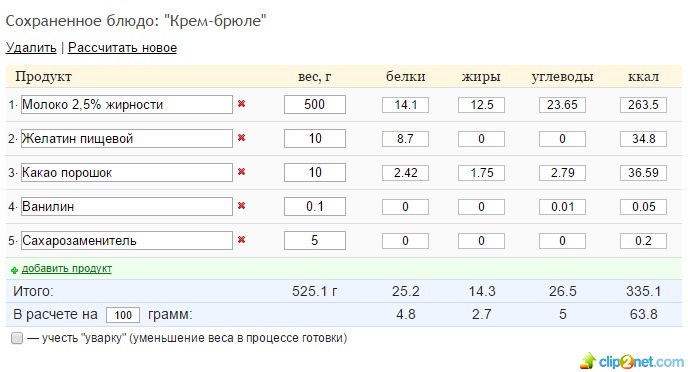
Task: Remove Молоко 2,5% жирности with red X
Action: pos(241,104)
